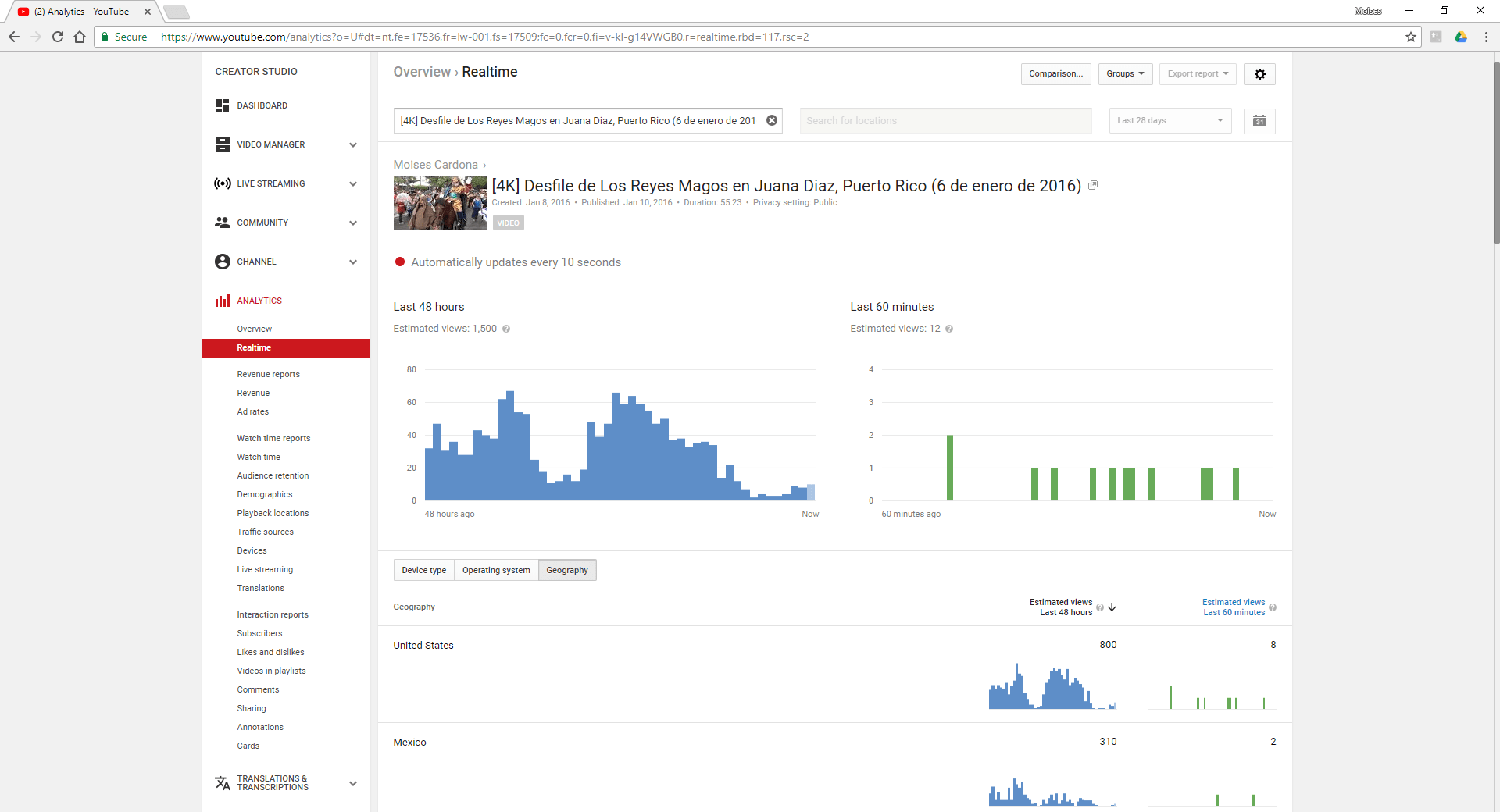Click help icon next to Estimated views 1,500
The width and height of the screenshot is (1500, 812).
coord(506,329)
